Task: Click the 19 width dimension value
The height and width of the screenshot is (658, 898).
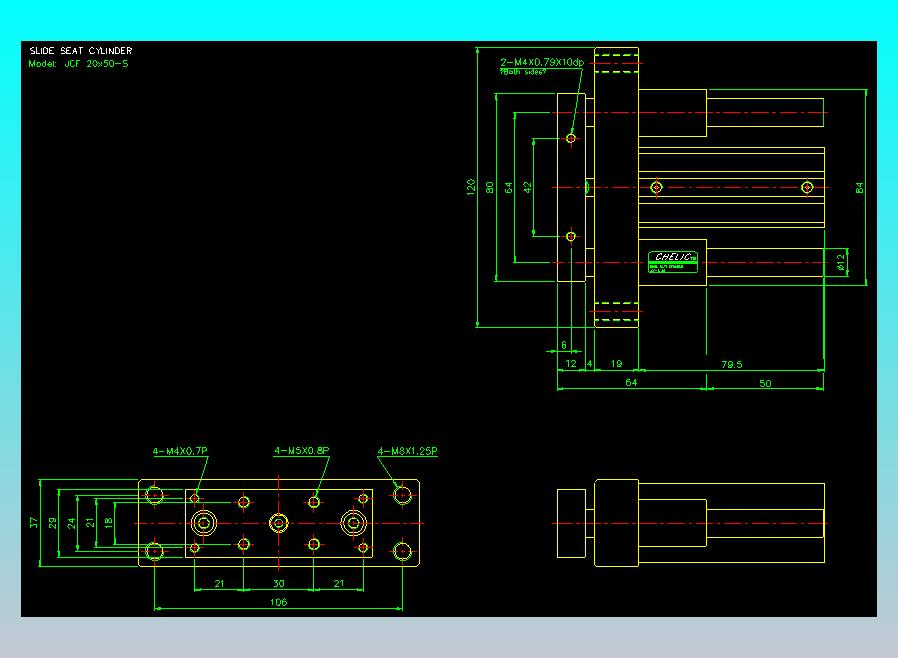Action: tap(616, 363)
